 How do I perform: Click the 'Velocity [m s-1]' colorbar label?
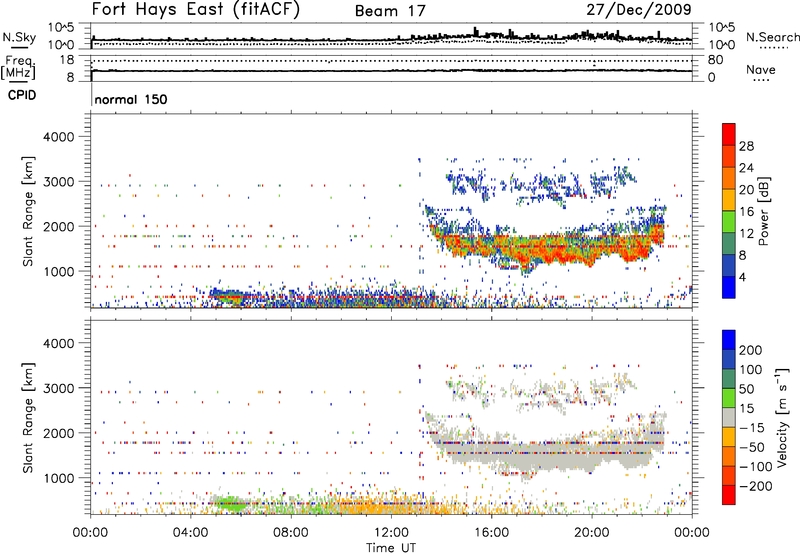782,417
